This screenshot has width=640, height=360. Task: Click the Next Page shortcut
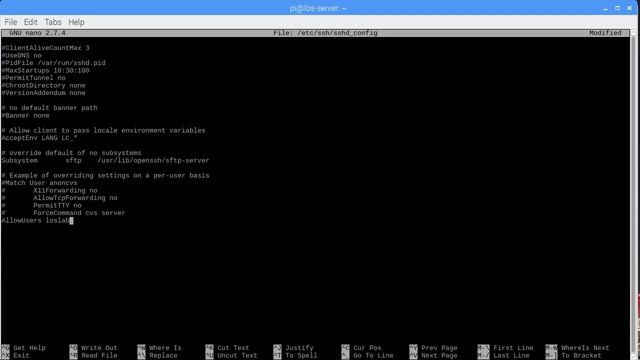click(433, 356)
